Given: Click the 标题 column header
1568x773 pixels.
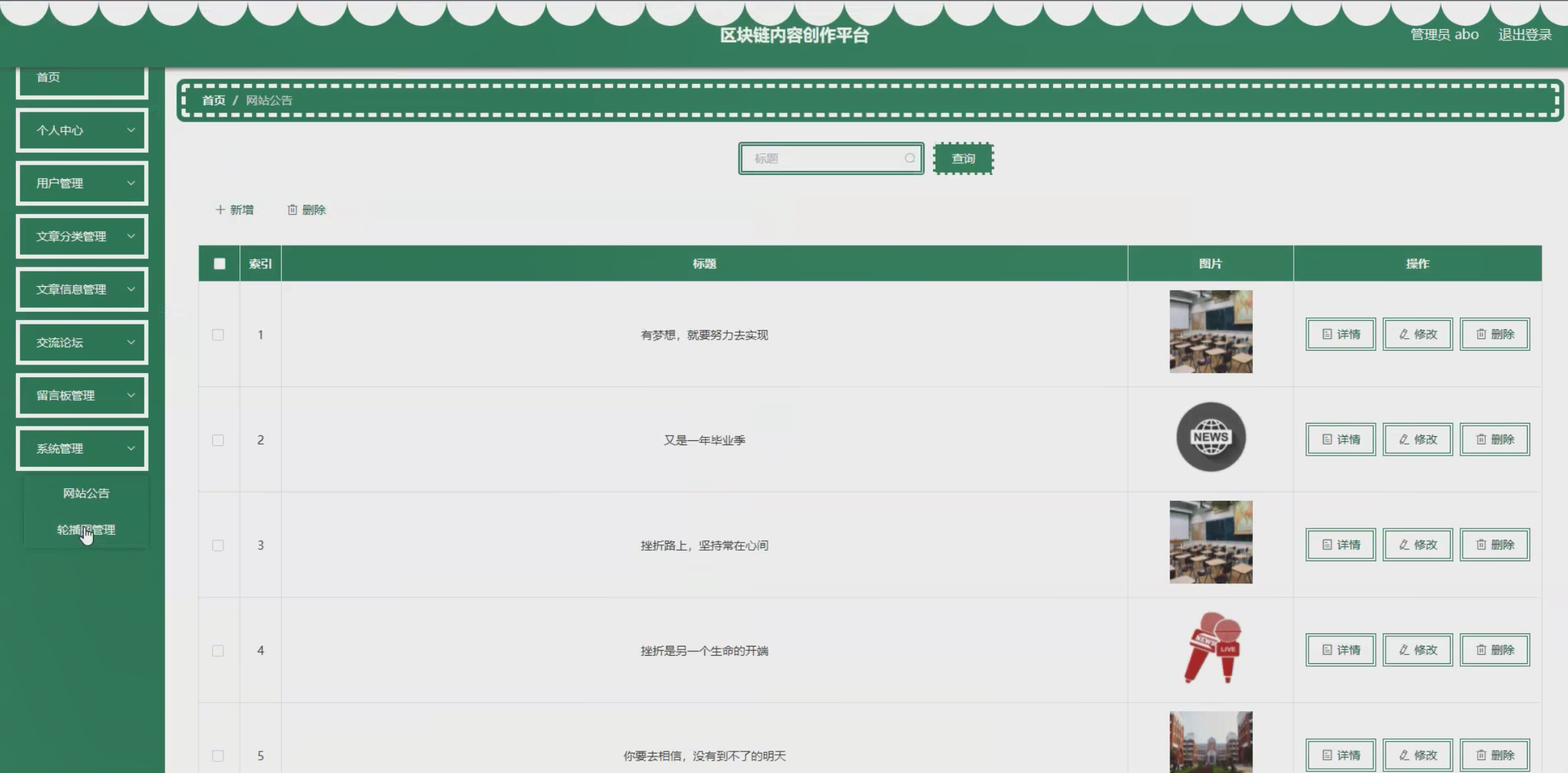Looking at the screenshot, I should click(x=704, y=264).
